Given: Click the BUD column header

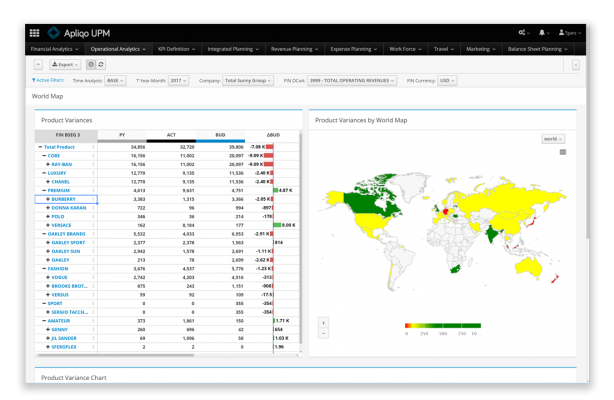Looking at the screenshot, I should click(220, 135).
